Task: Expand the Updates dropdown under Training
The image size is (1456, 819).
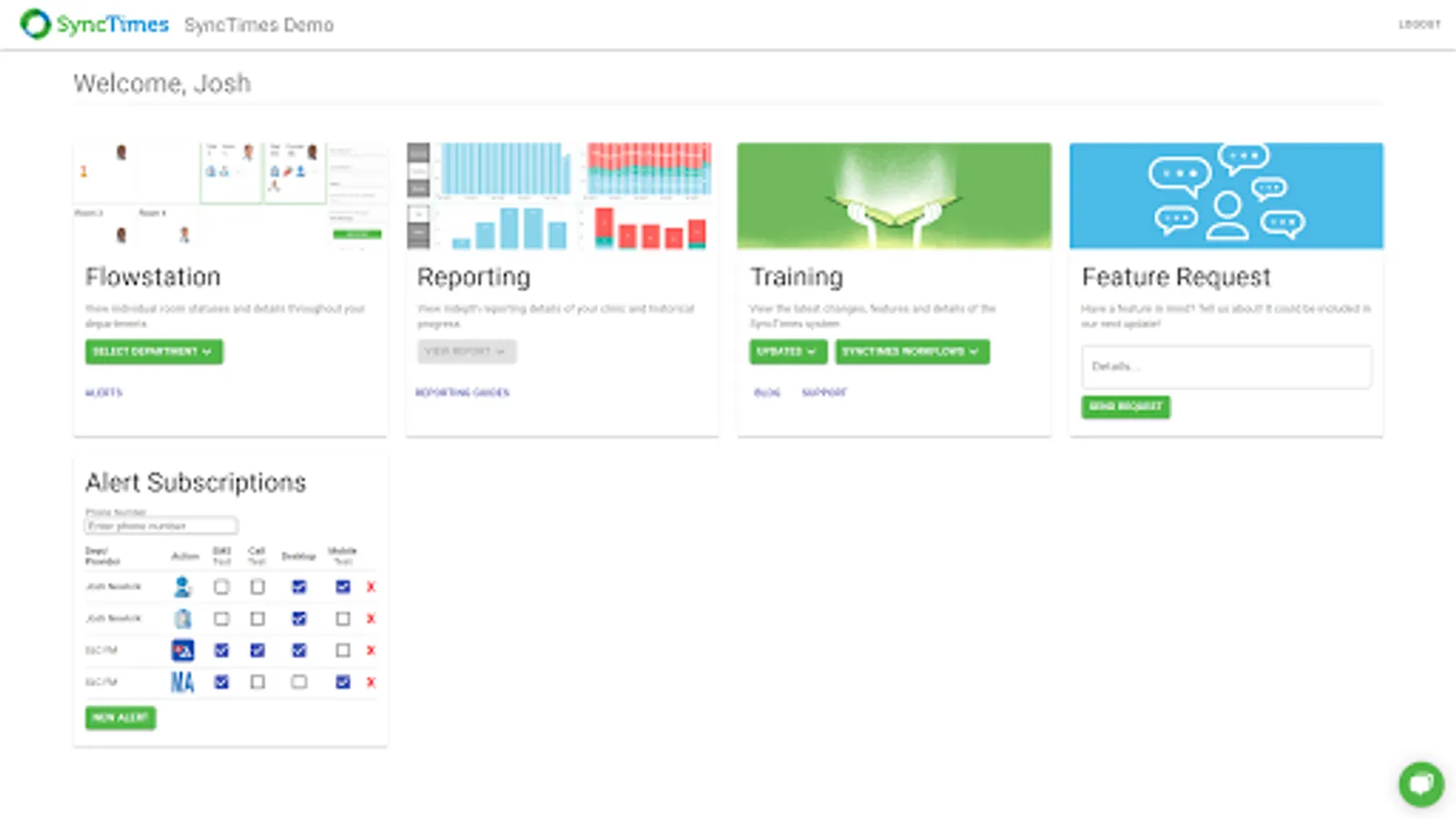Action: click(788, 351)
